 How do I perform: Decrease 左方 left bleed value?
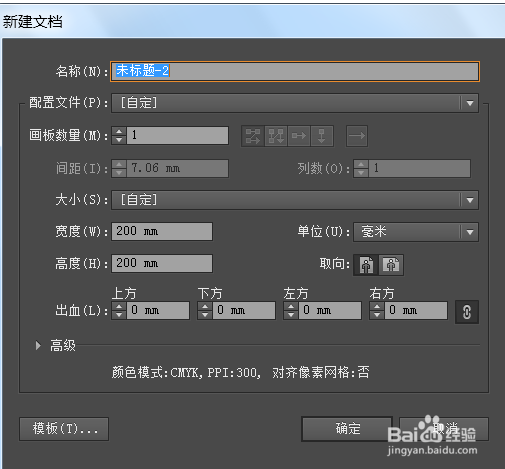[x=291, y=315]
